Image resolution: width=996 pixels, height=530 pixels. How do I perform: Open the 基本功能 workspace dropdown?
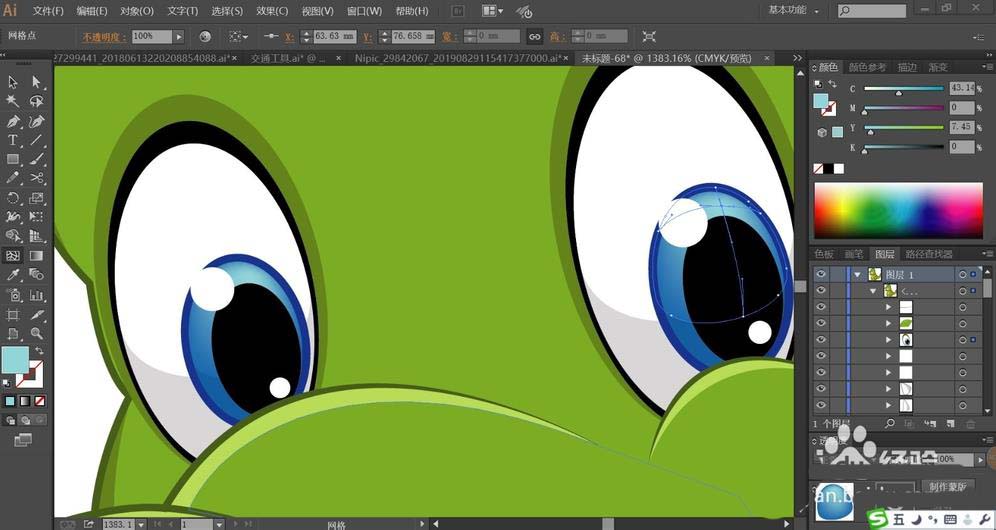pyautogui.click(x=793, y=10)
